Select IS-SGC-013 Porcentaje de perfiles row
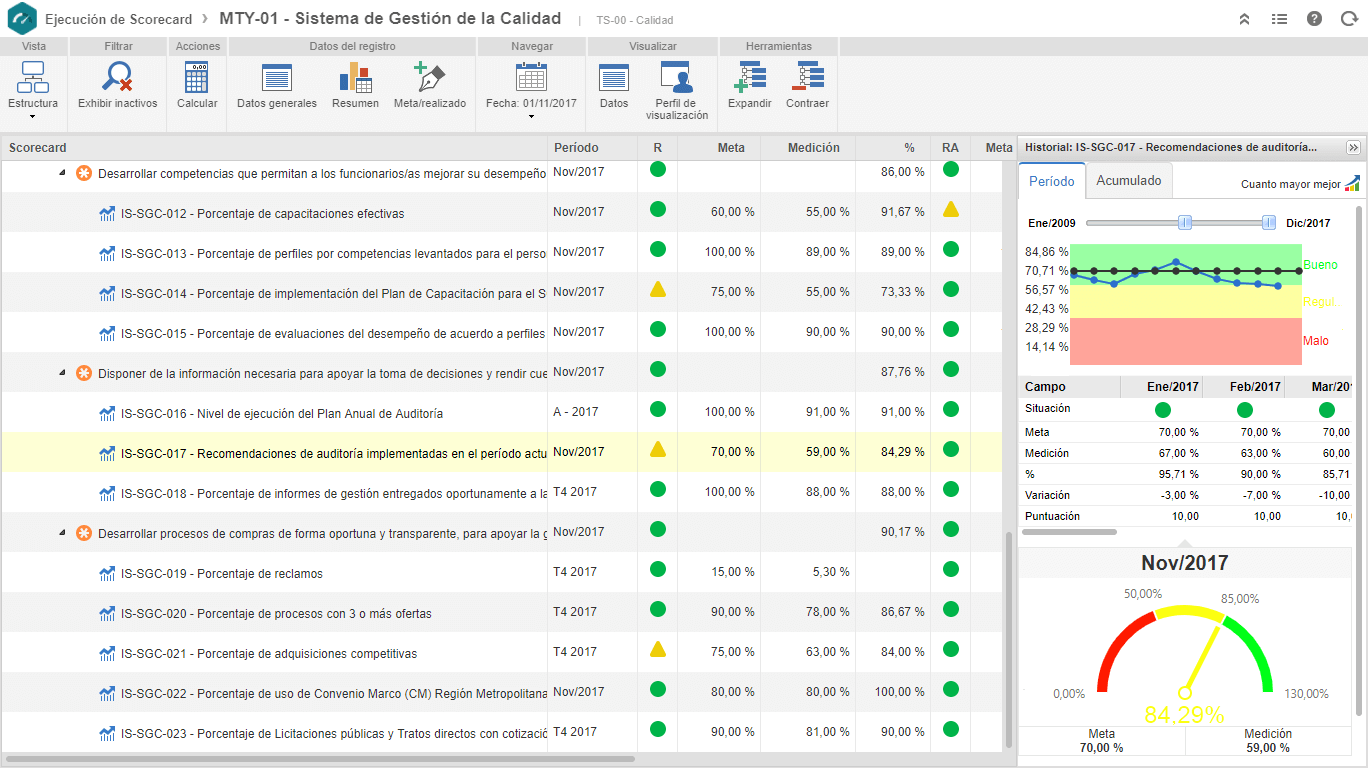This screenshot has width=1368, height=768. pyautogui.click(x=501, y=253)
